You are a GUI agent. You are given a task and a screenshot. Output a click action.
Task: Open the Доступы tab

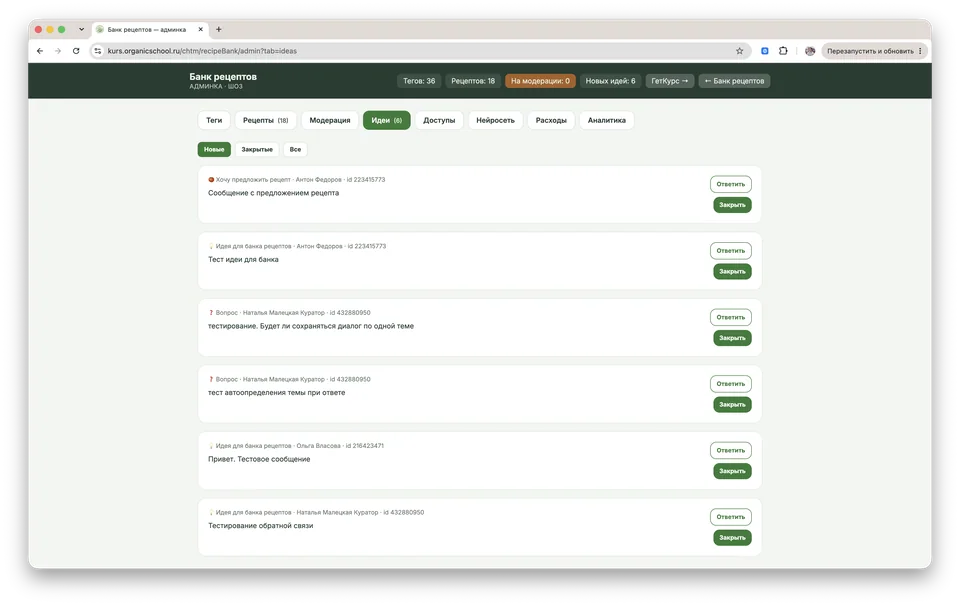coord(439,120)
